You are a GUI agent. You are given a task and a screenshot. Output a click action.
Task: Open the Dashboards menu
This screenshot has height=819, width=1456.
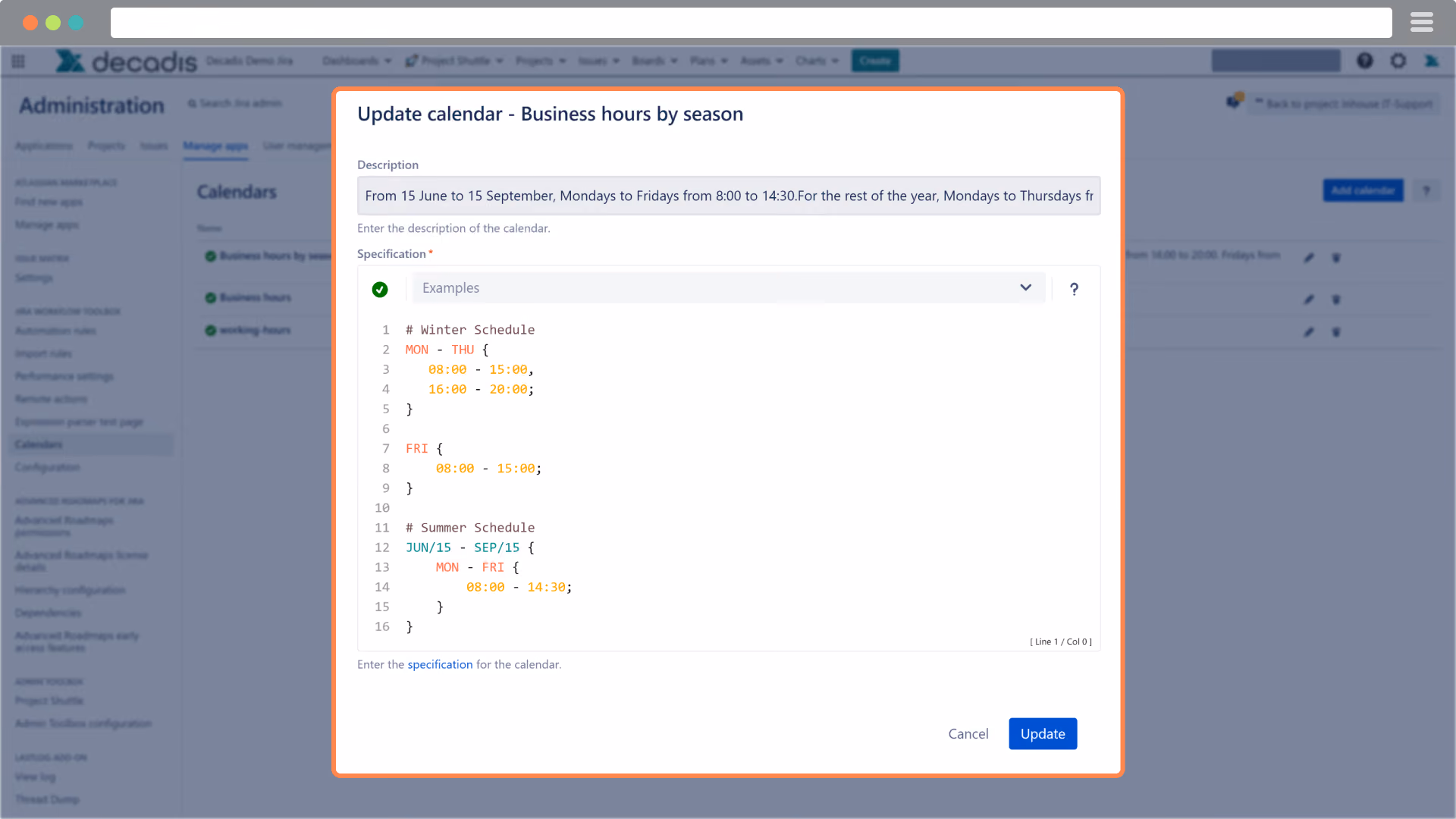(356, 61)
